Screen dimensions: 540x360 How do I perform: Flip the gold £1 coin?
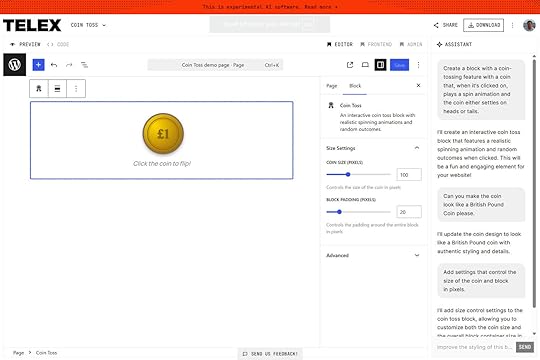(x=163, y=134)
